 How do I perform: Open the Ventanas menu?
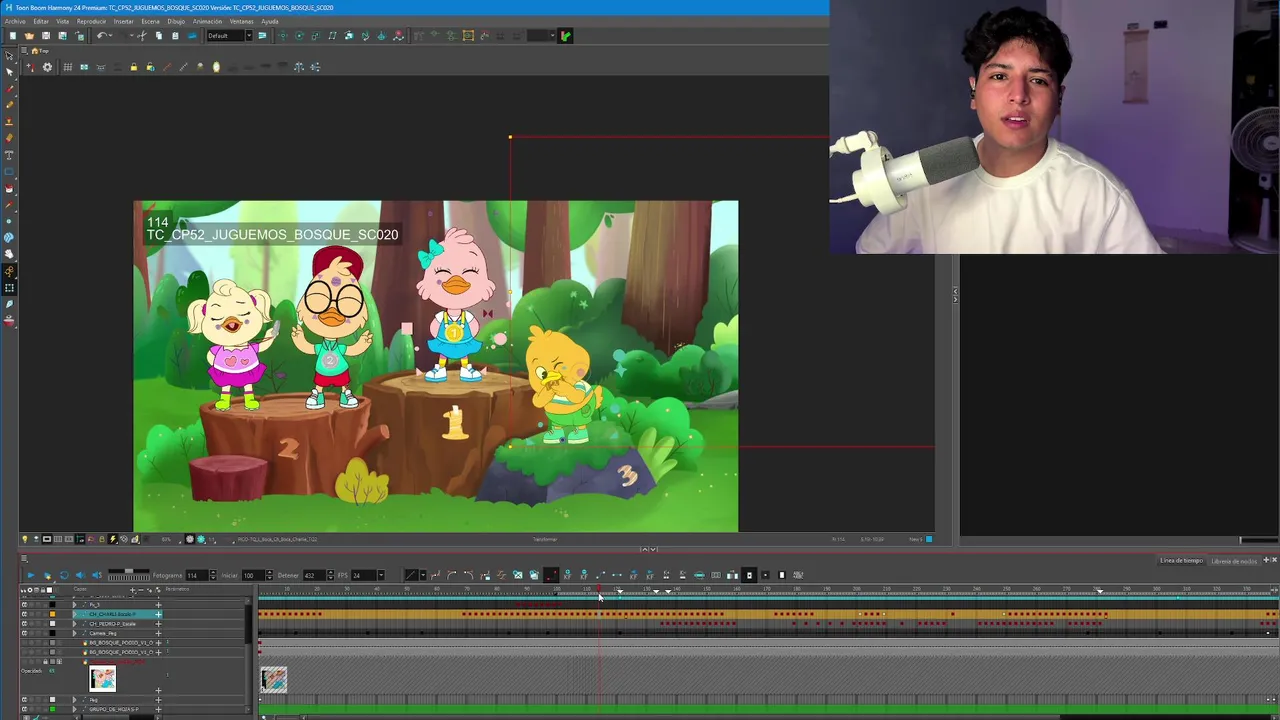241,21
